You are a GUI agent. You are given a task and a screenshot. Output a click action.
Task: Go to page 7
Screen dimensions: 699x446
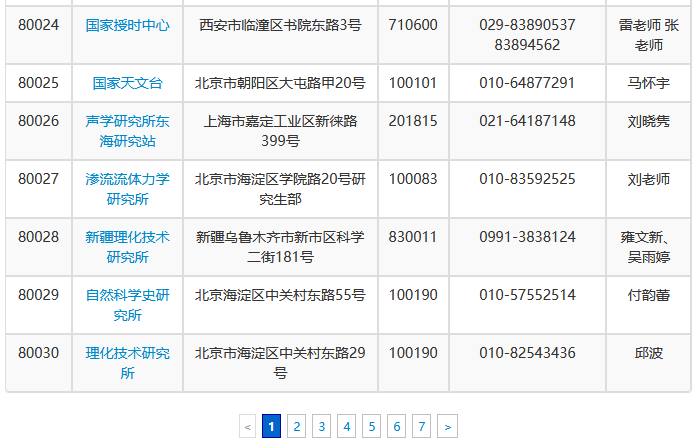click(x=421, y=427)
